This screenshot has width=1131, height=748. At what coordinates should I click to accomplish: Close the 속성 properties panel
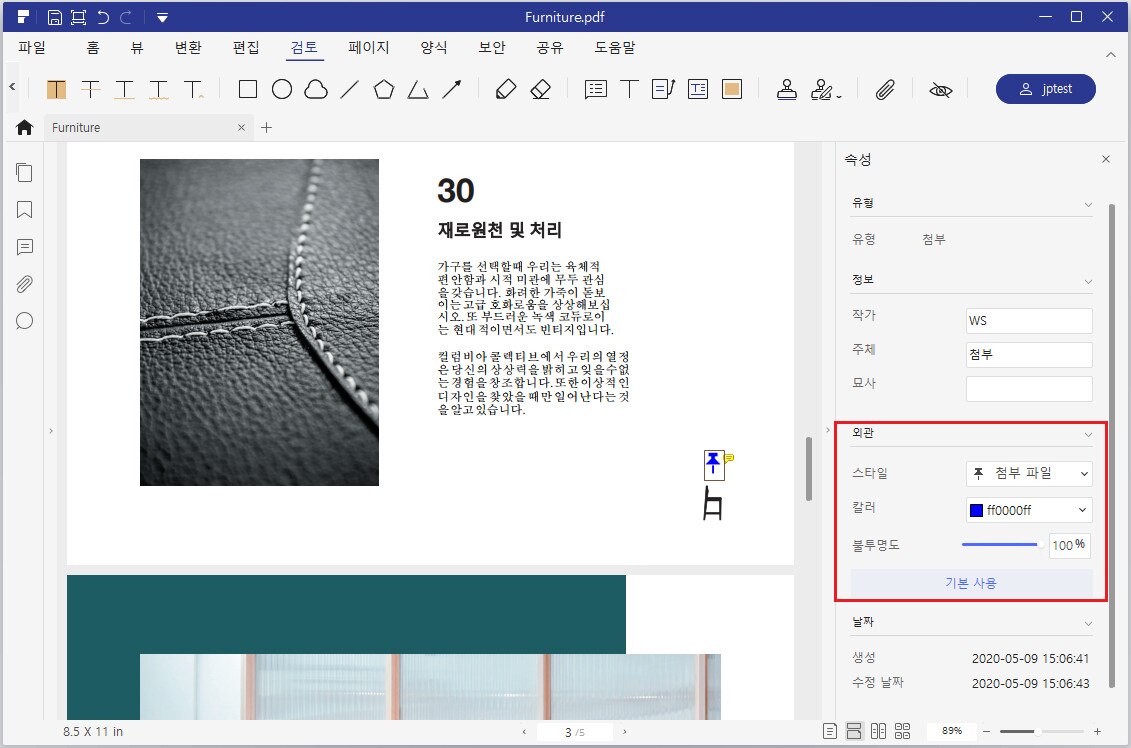click(x=1106, y=159)
